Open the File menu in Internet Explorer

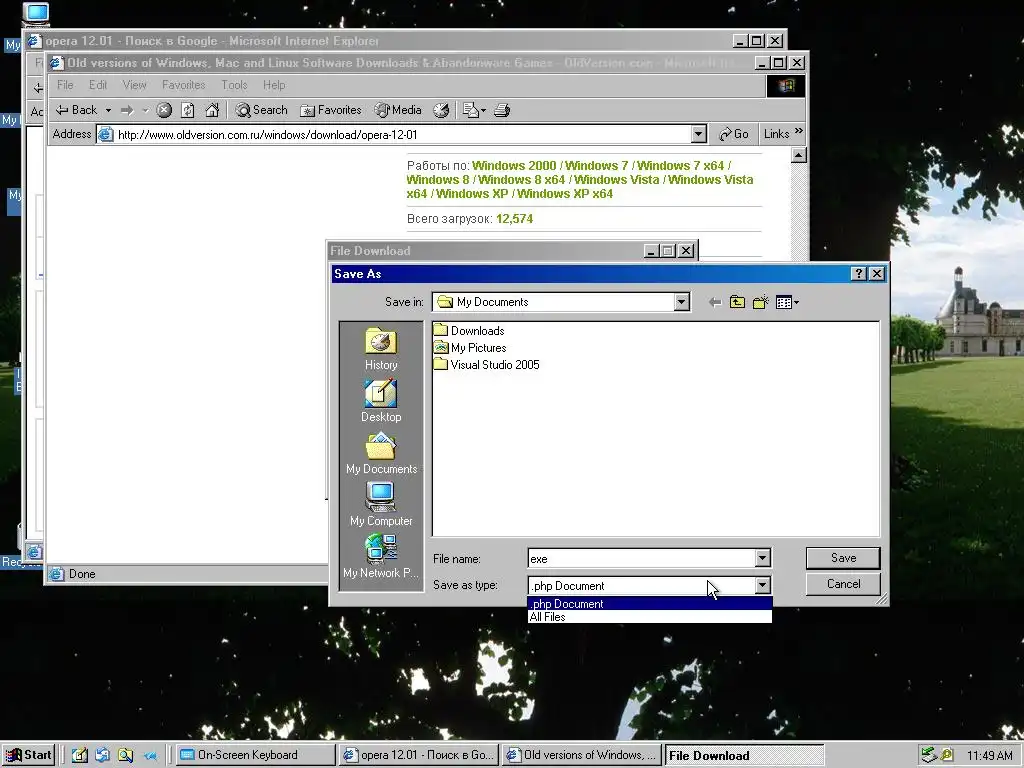click(65, 85)
